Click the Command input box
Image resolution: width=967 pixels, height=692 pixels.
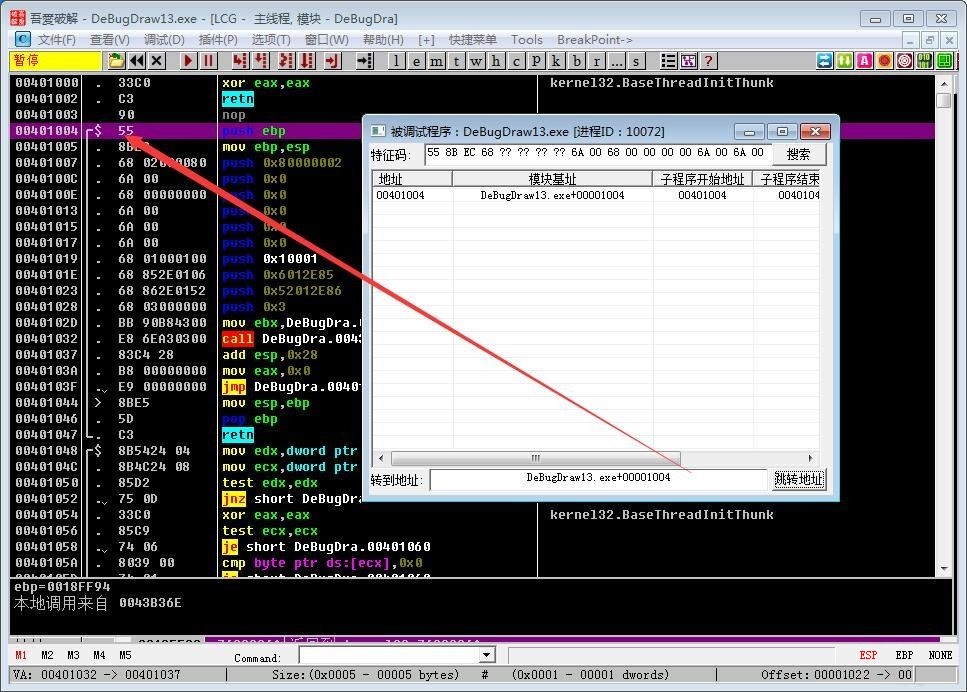click(390, 655)
